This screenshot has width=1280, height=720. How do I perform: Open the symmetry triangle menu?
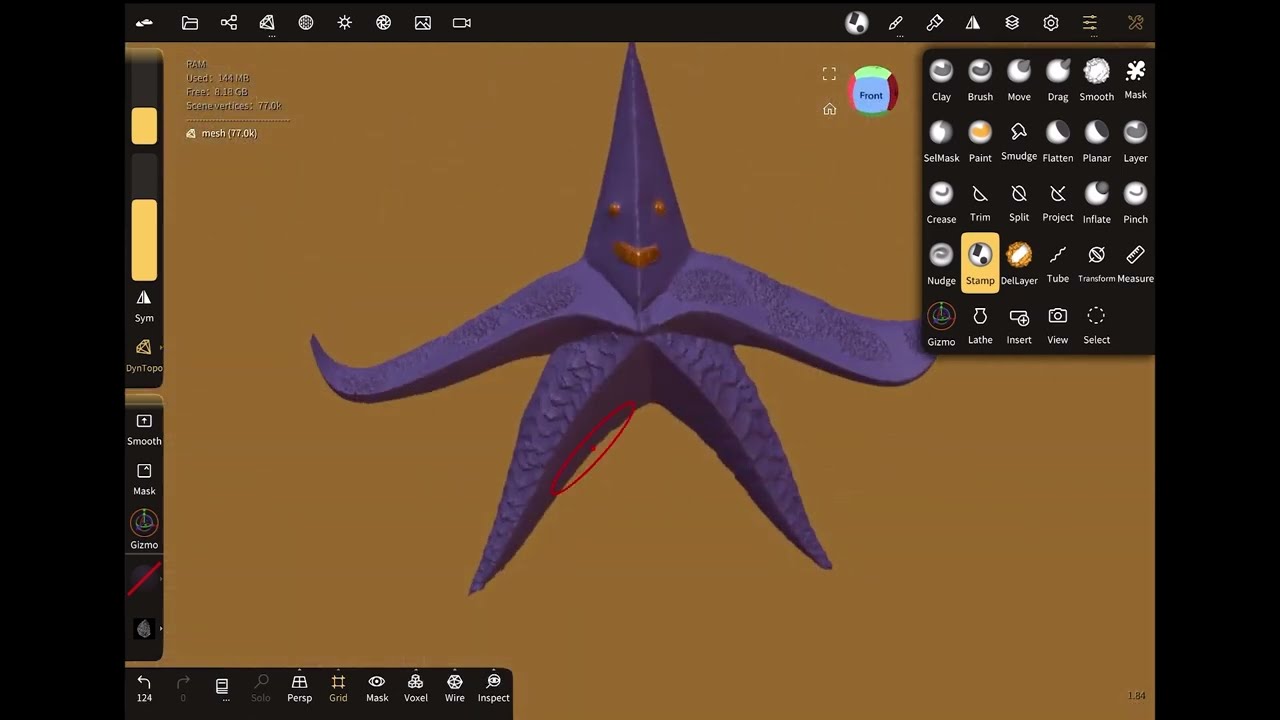[973, 23]
